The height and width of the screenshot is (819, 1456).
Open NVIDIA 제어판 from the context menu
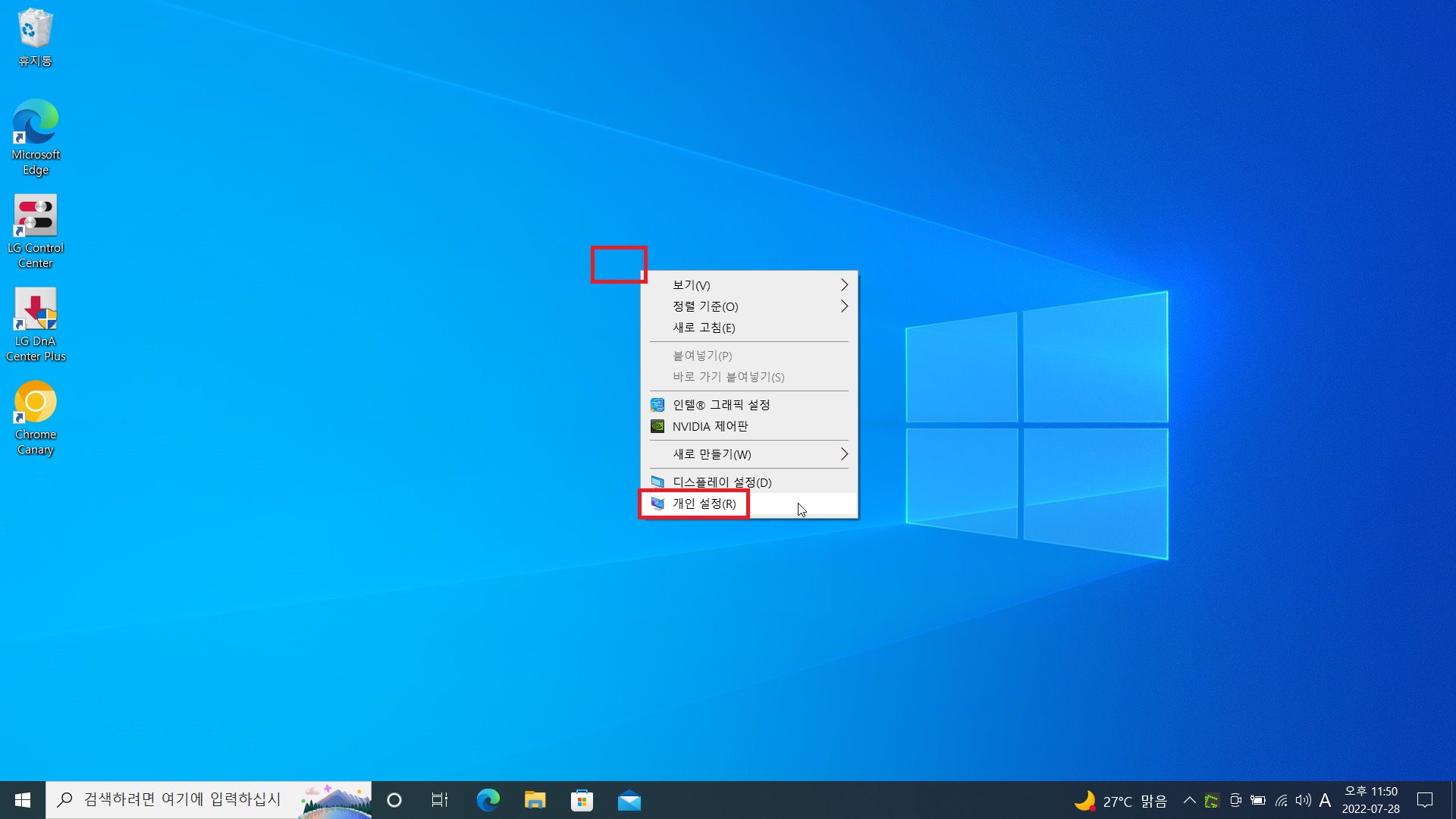pos(710,426)
